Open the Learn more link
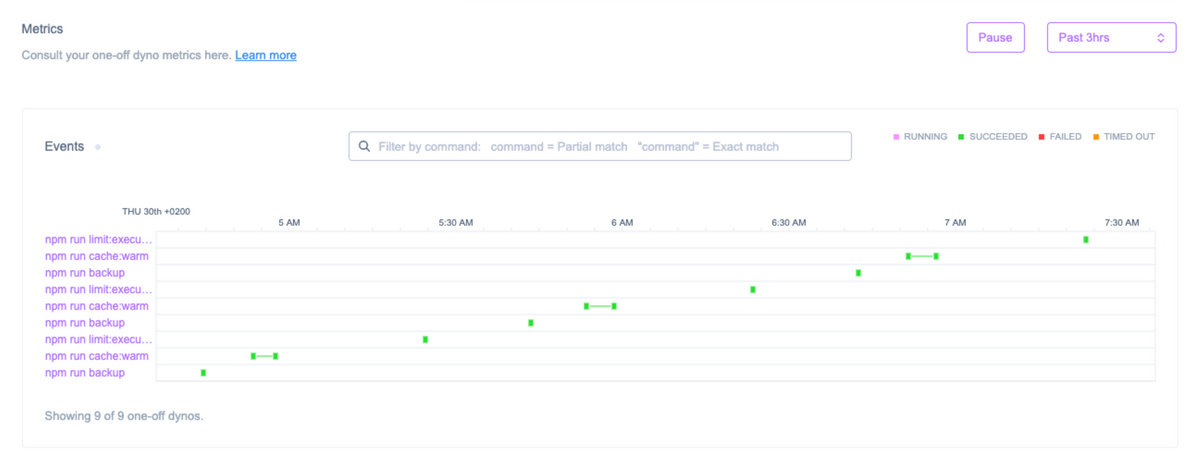 265,55
